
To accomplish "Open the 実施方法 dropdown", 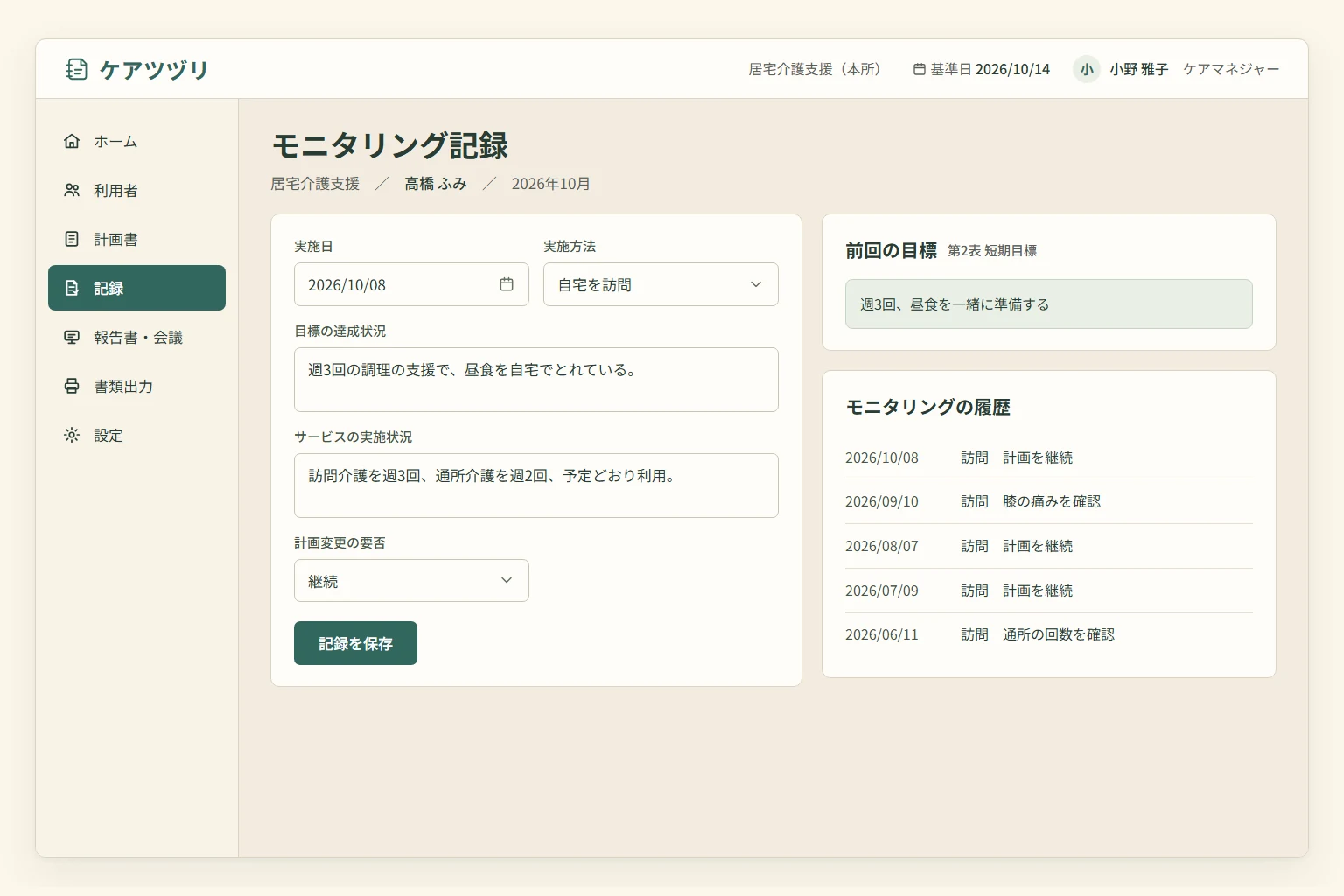I will [661, 284].
